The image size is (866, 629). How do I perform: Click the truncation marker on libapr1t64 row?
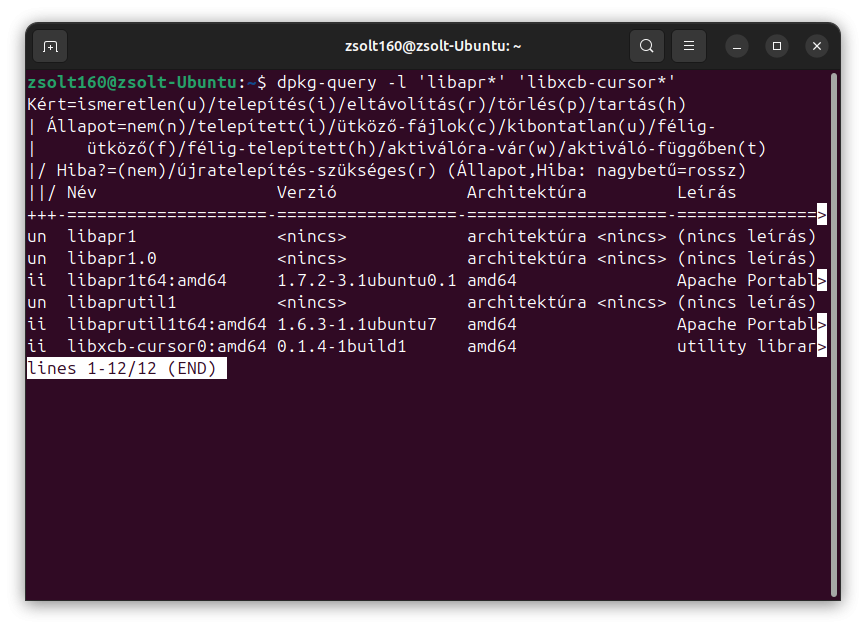click(822, 281)
